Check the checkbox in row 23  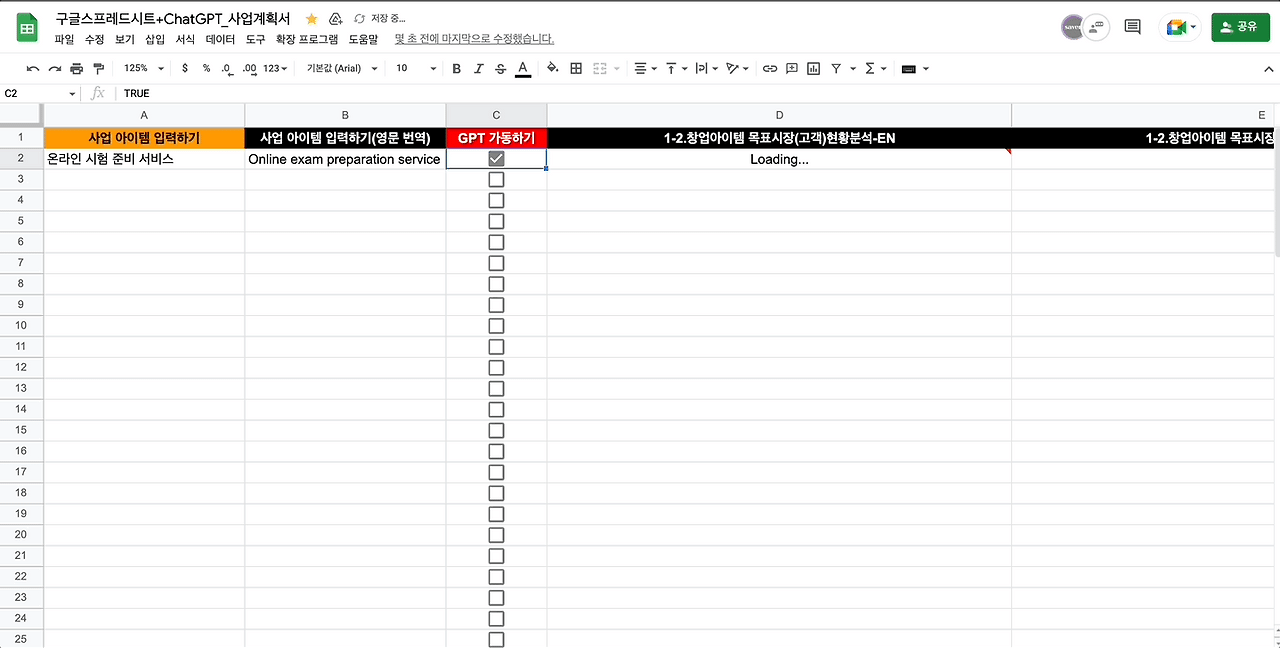(x=496, y=598)
